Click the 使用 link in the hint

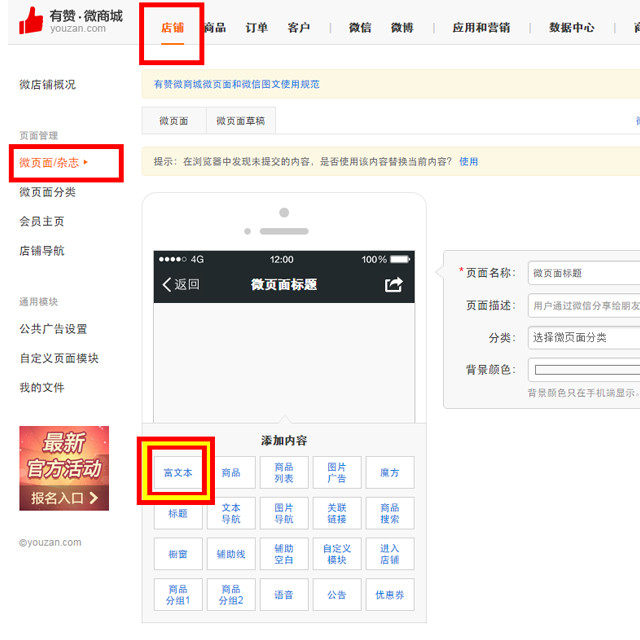pyautogui.click(x=469, y=162)
